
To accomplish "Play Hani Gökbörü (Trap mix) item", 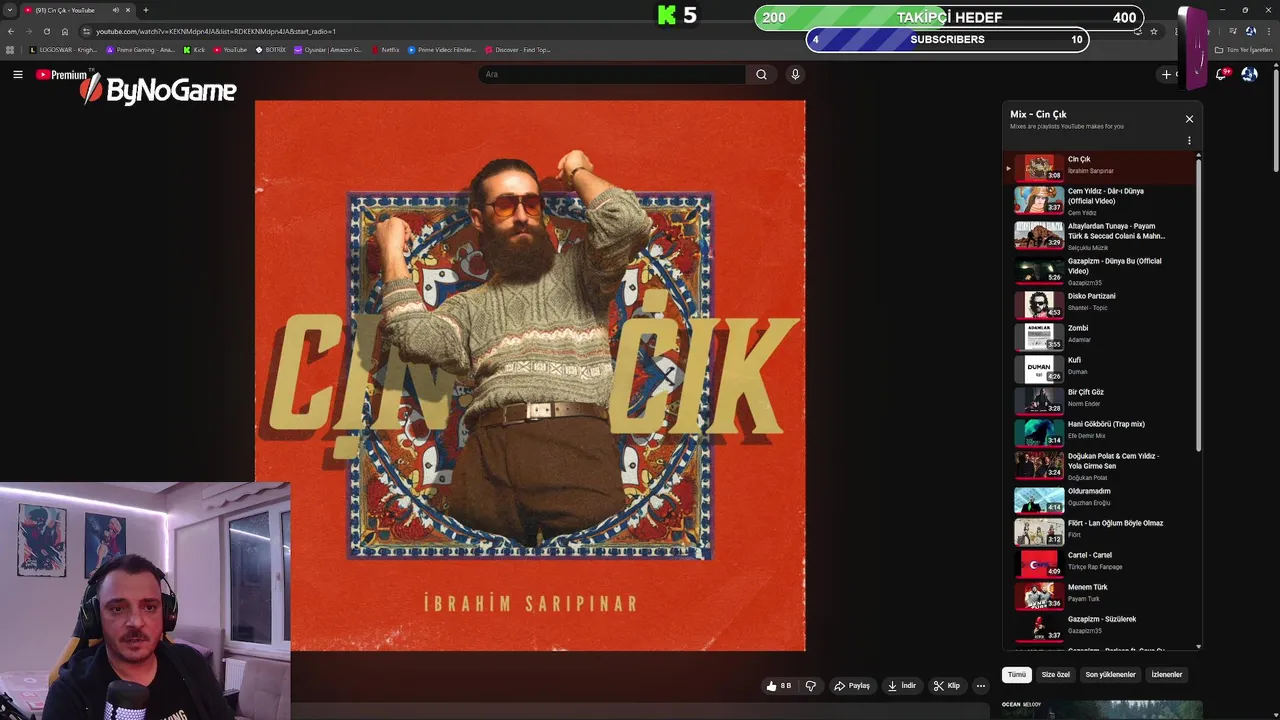I will click(1099, 431).
